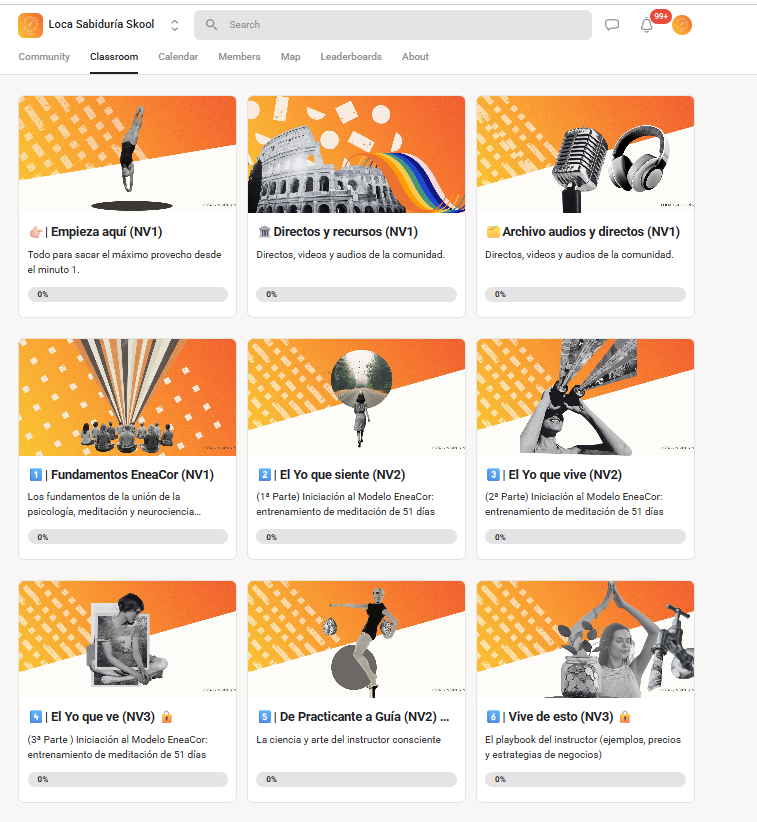Click the lock icon on Vive de esto

(x=624, y=716)
